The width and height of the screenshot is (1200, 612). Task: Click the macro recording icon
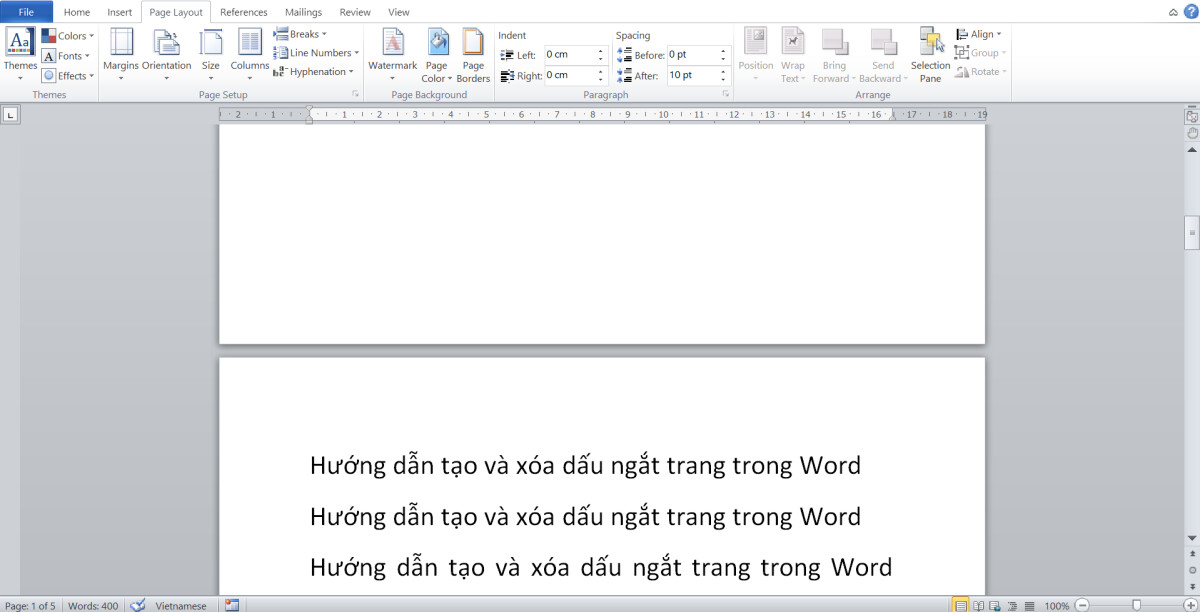click(x=232, y=605)
